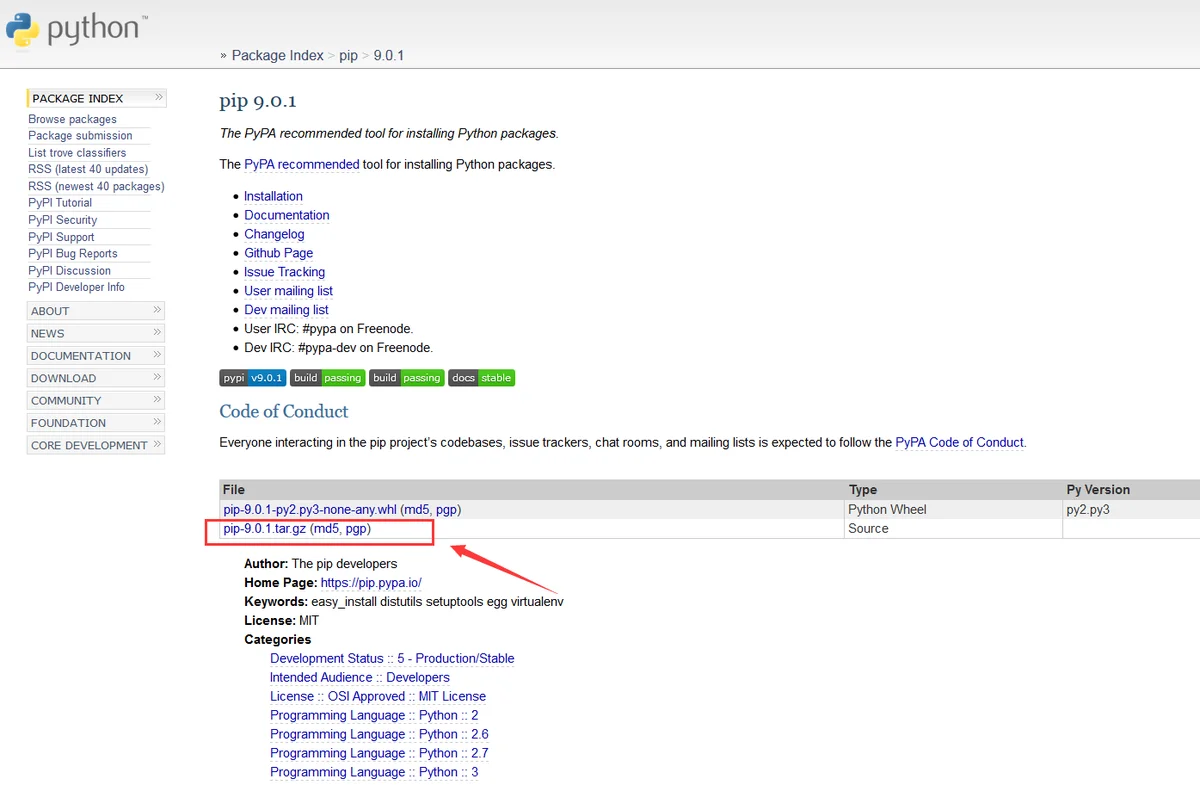This screenshot has height=785, width=1200.
Task: Click the 'Dev IRC: #pypa-dev on Freenode.' text
Action: point(339,348)
